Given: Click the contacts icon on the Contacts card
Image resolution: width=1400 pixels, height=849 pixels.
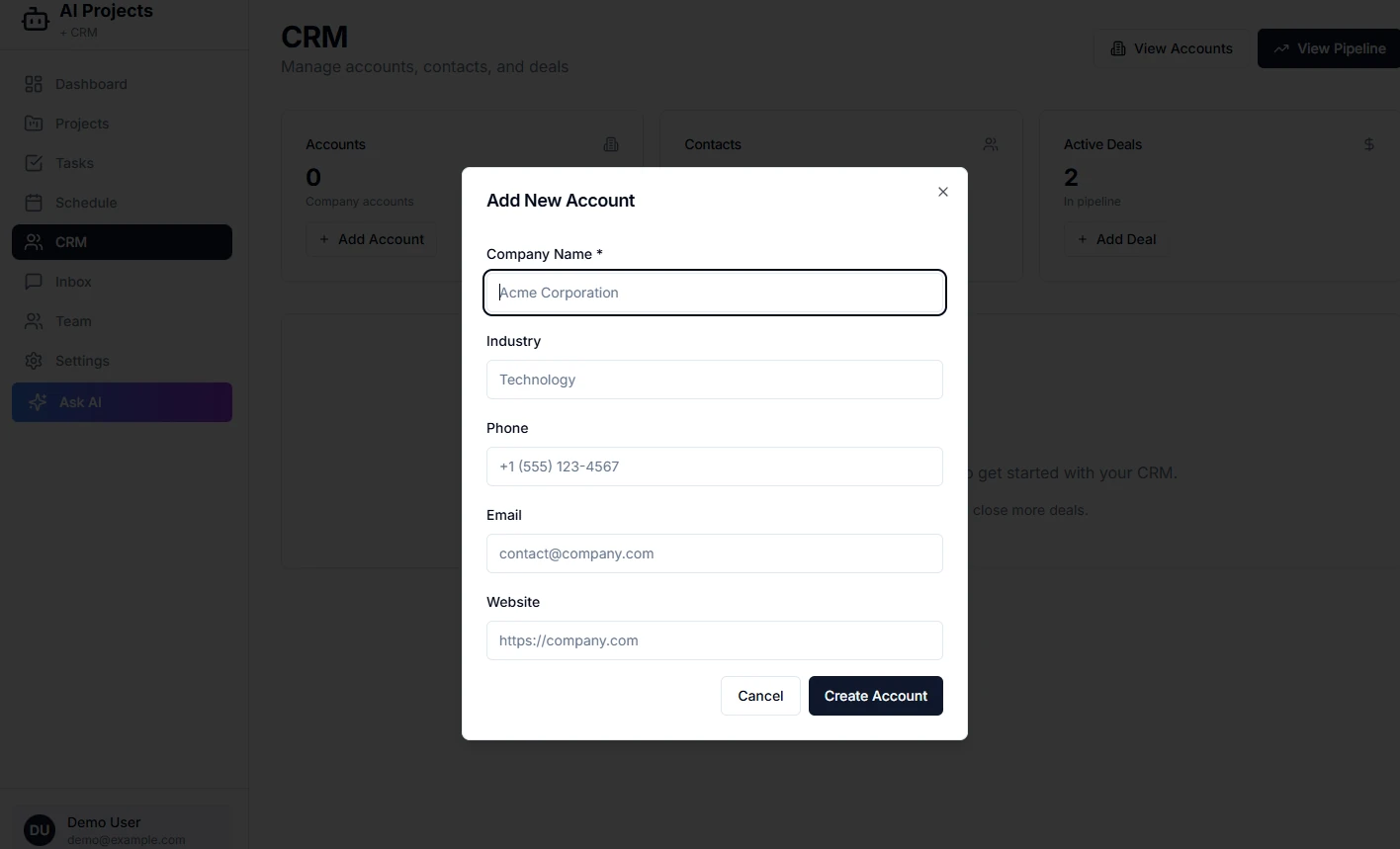Looking at the screenshot, I should click(991, 144).
